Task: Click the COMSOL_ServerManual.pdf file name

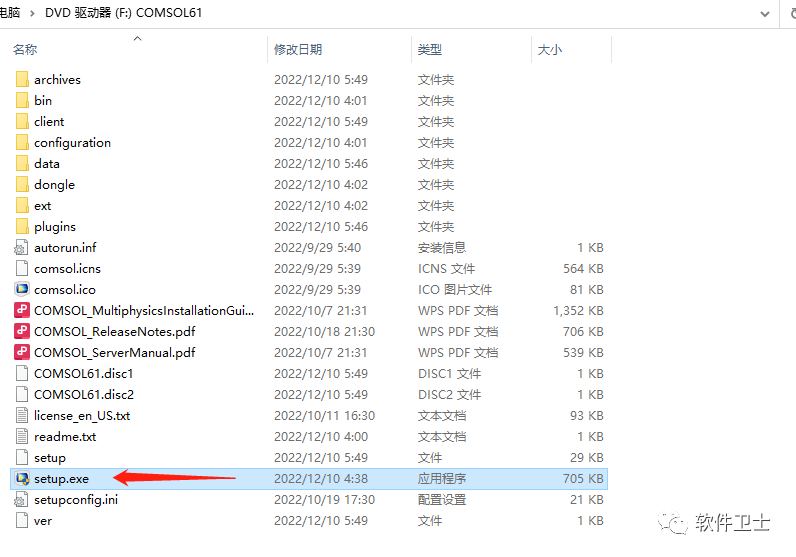Action: coord(115,352)
